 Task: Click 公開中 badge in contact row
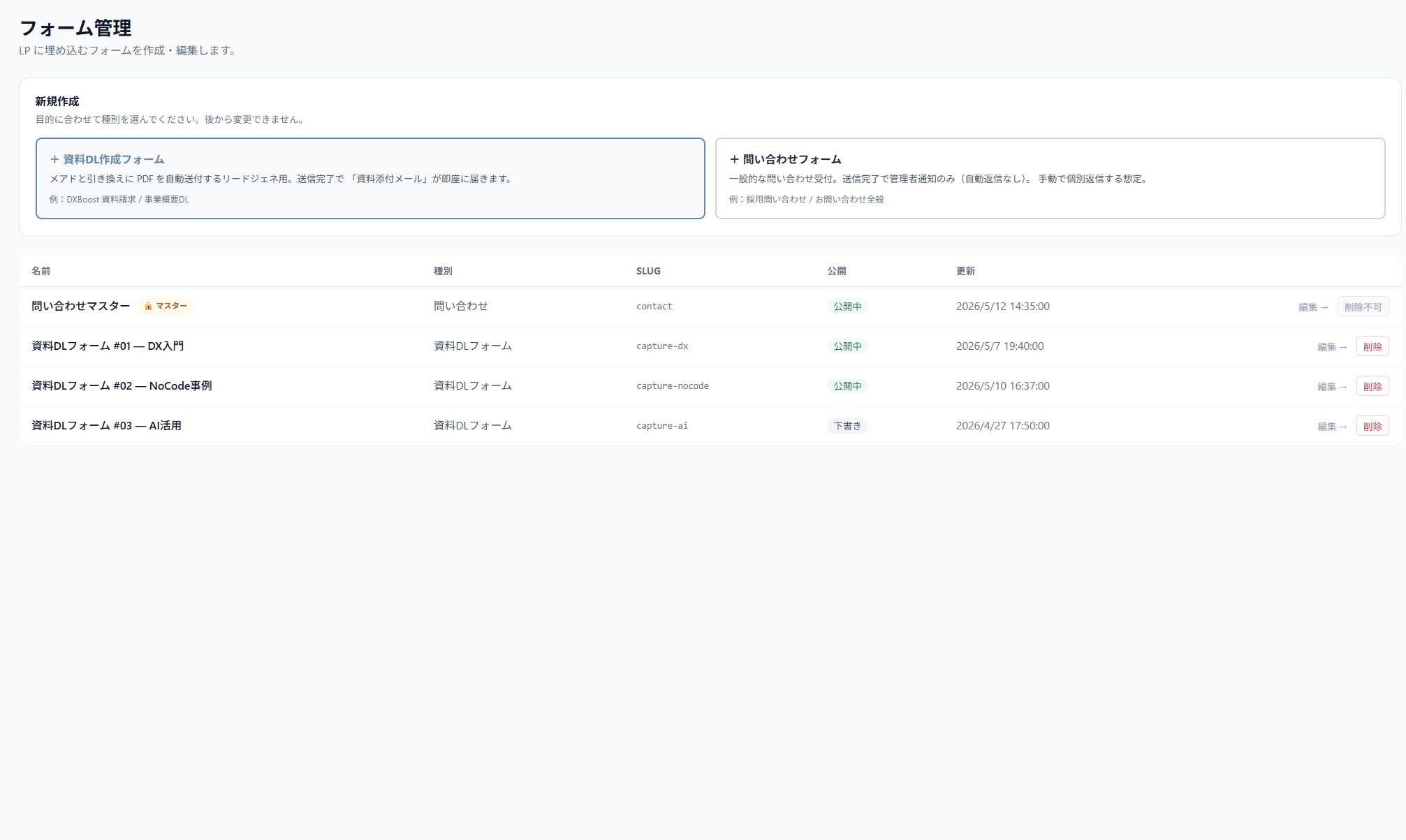(x=847, y=307)
